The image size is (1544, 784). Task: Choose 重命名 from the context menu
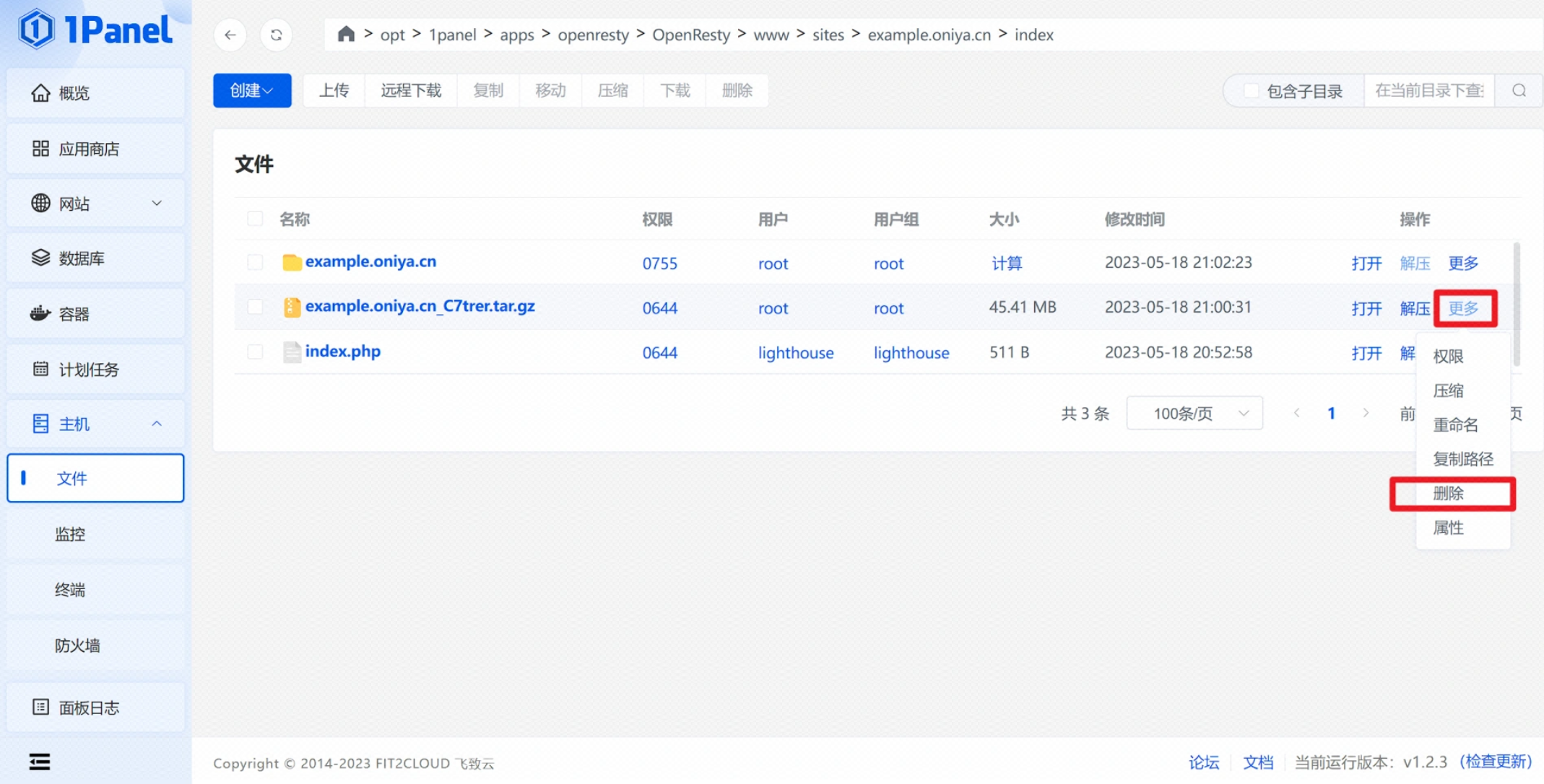pyautogui.click(x=1455, y=424)
